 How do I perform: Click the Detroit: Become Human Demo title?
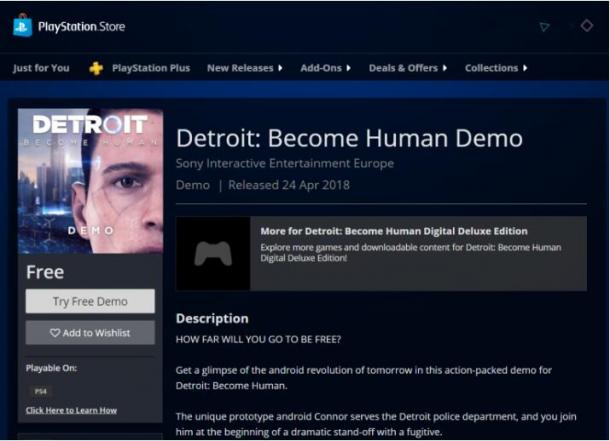pyautogui.click(x=349, y=138)
